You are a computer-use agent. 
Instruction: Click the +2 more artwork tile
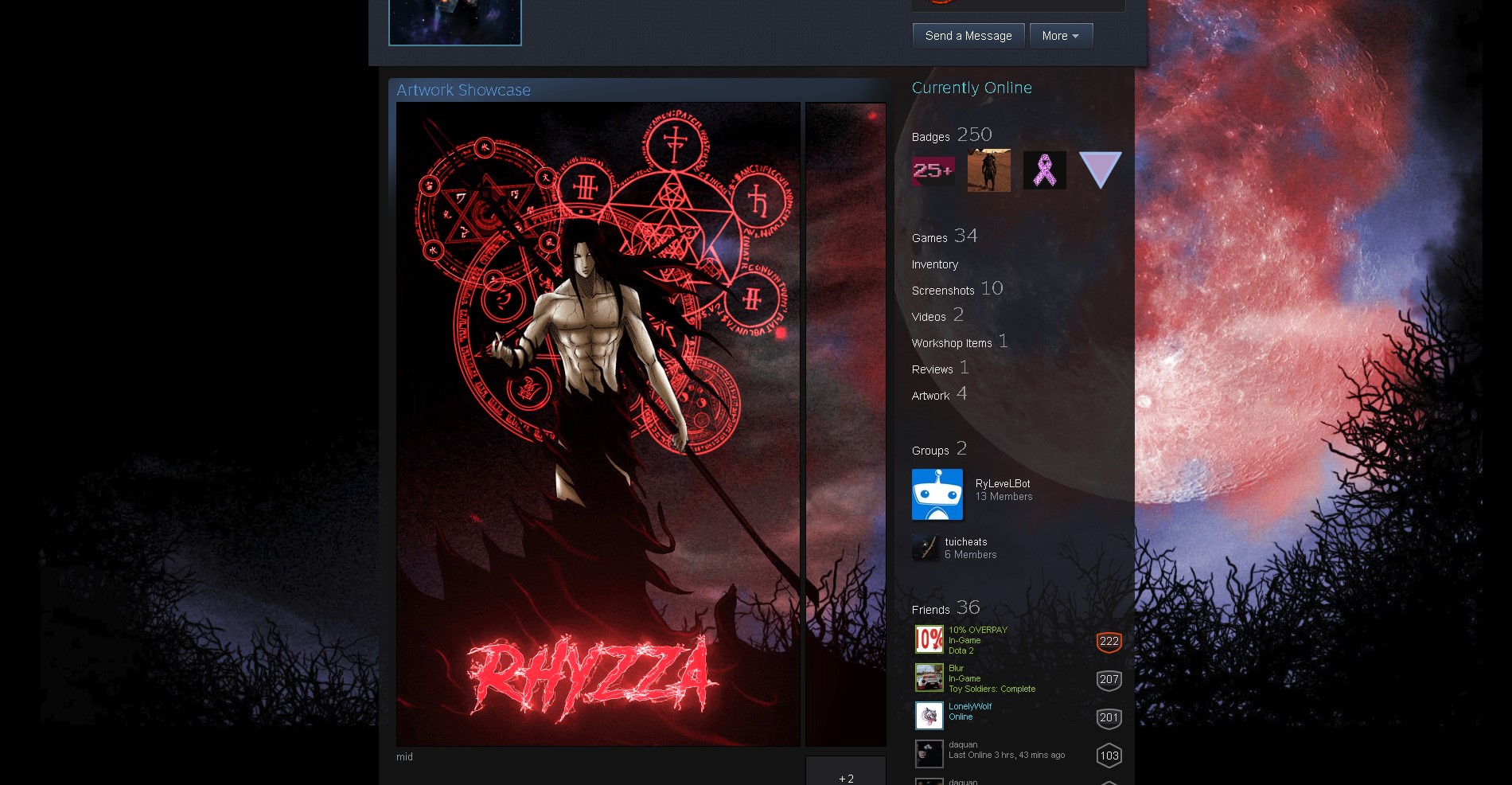846,771
